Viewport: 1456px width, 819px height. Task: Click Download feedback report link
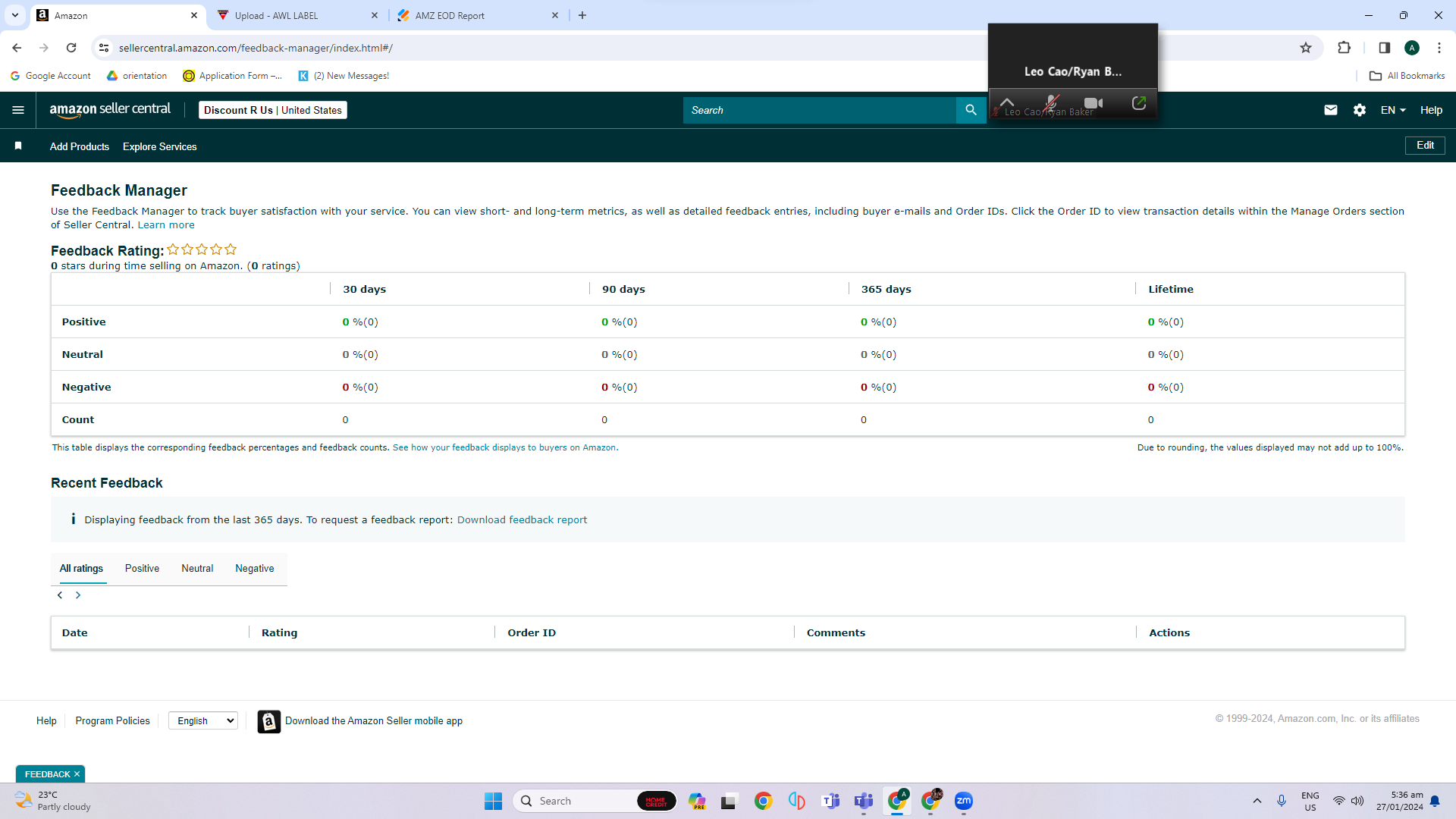[522, 519]
